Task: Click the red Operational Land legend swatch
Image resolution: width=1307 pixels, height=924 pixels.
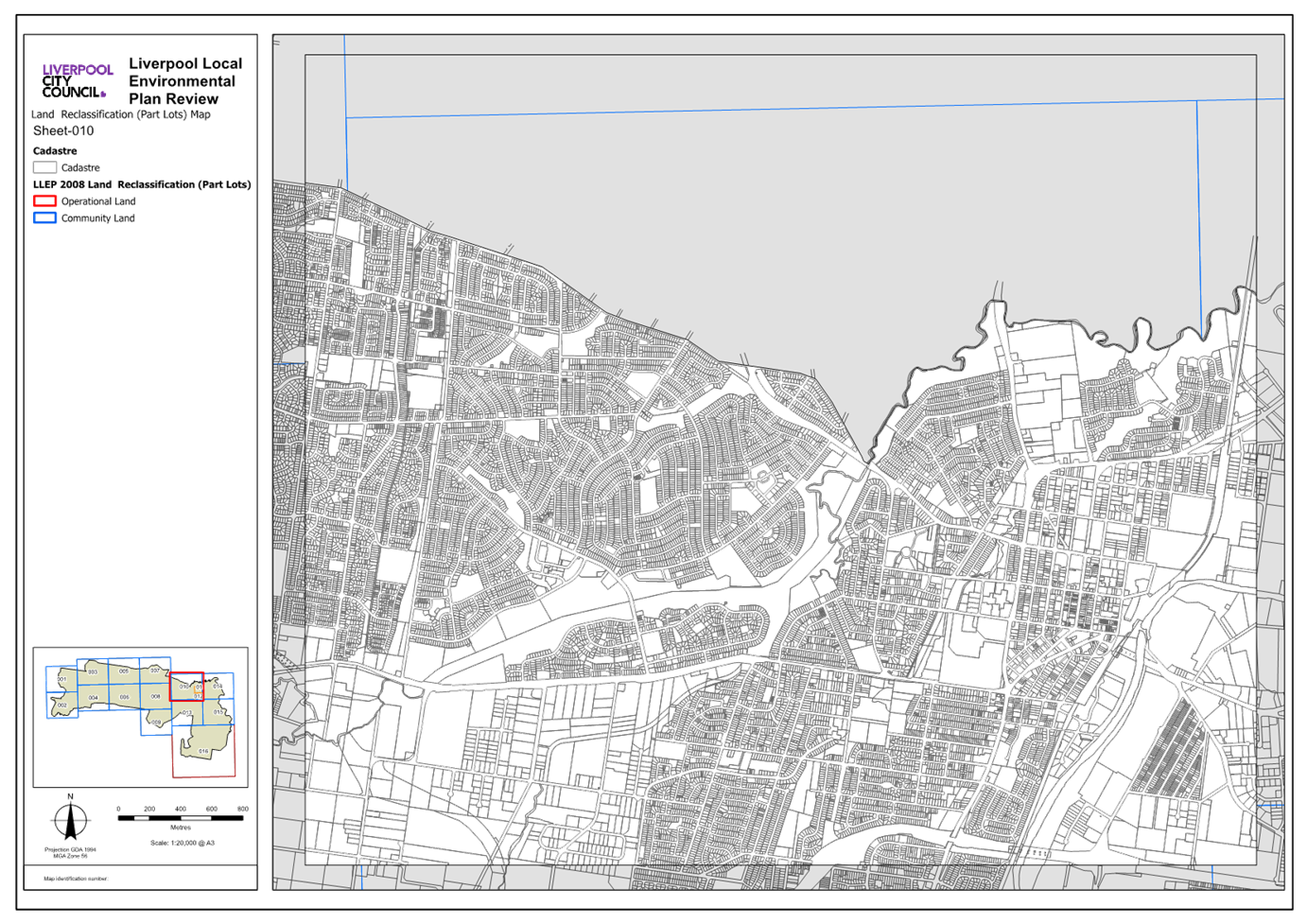Action: 44,201
